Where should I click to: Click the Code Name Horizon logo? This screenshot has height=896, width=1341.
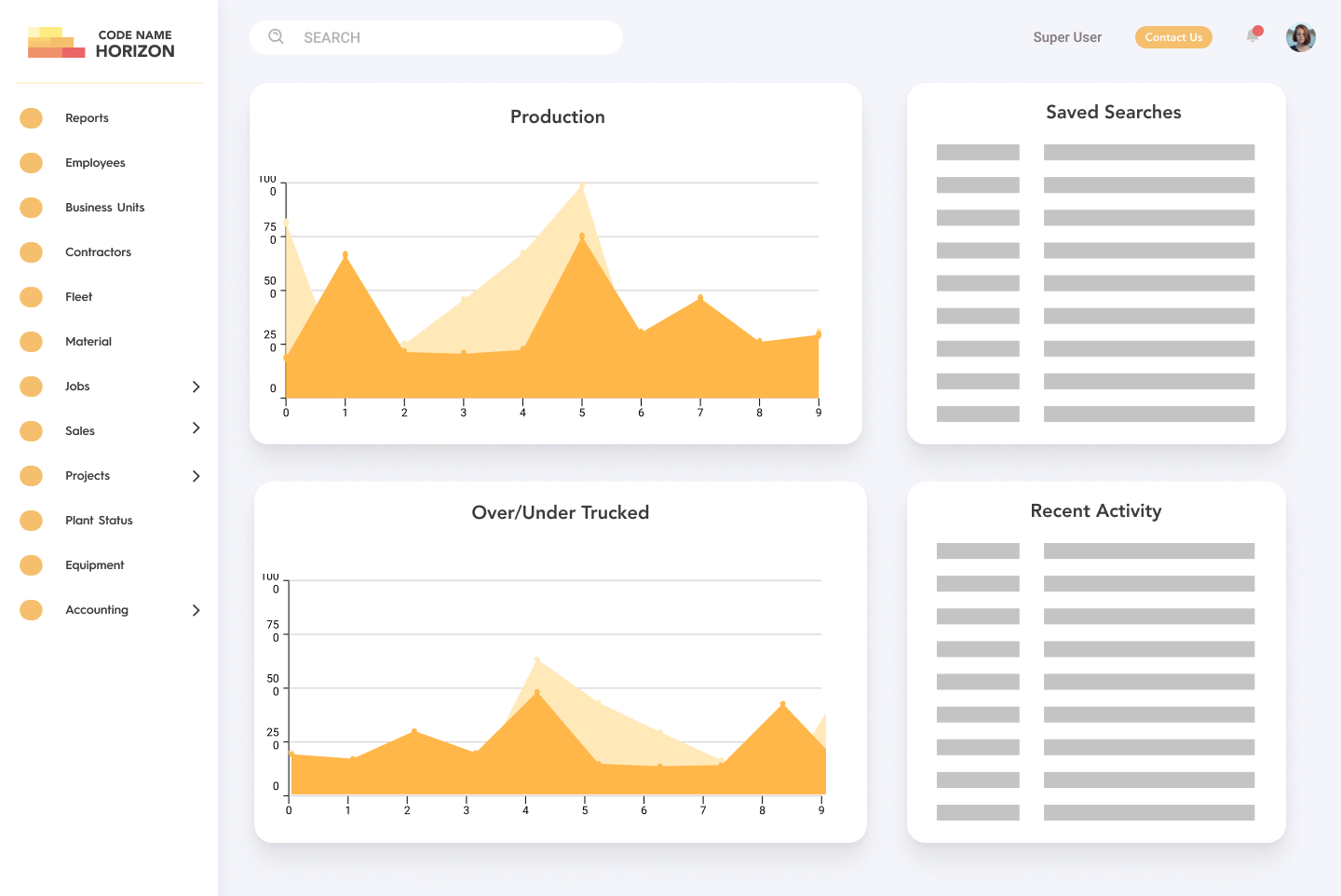[102, 43]
